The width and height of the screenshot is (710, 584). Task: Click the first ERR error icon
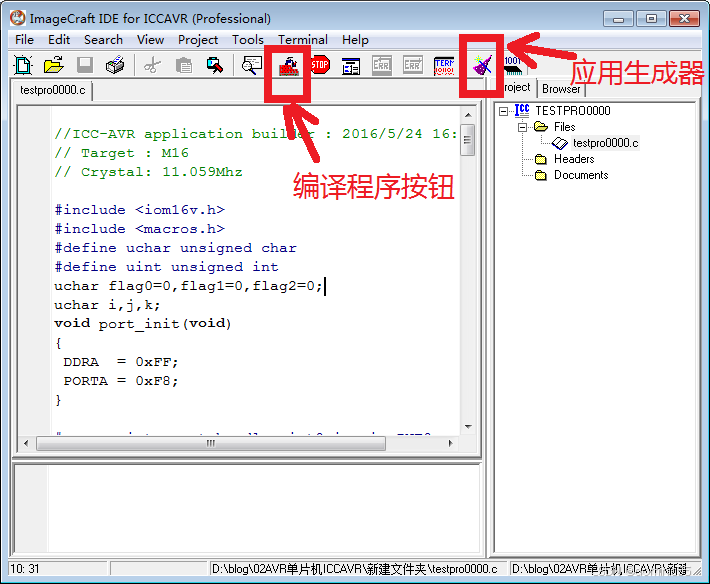click(382, 66)
